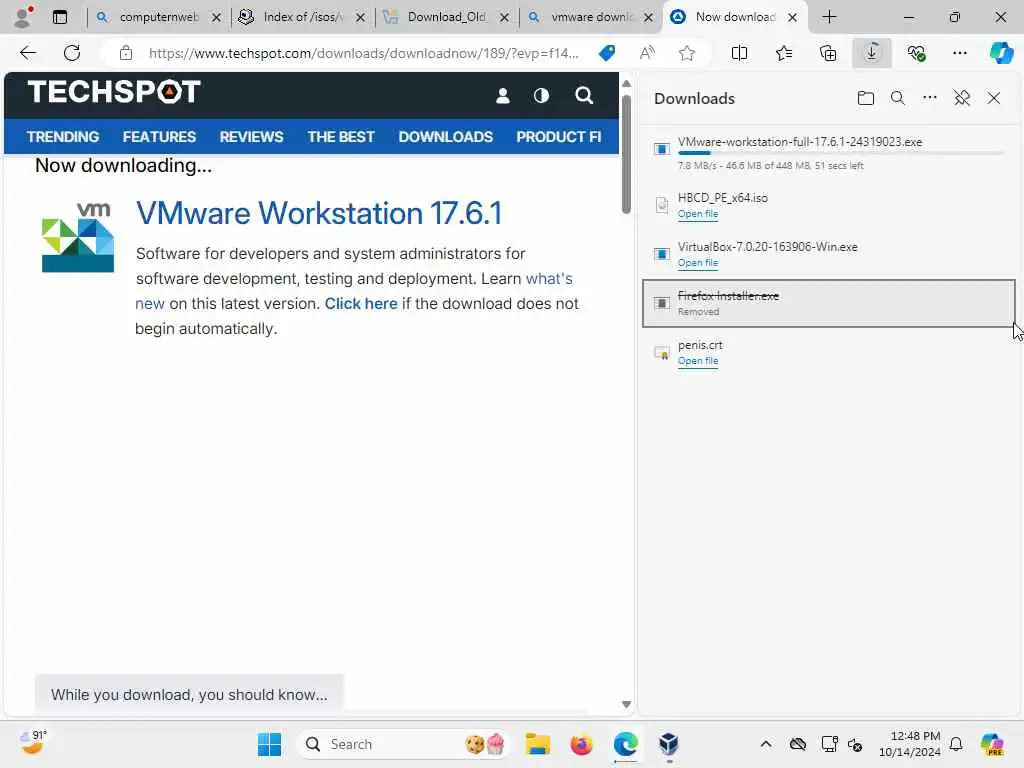Click the page vertical scrollbar thumb
The height and width of the screenshot is (768, 1024).
click(626, 154)
